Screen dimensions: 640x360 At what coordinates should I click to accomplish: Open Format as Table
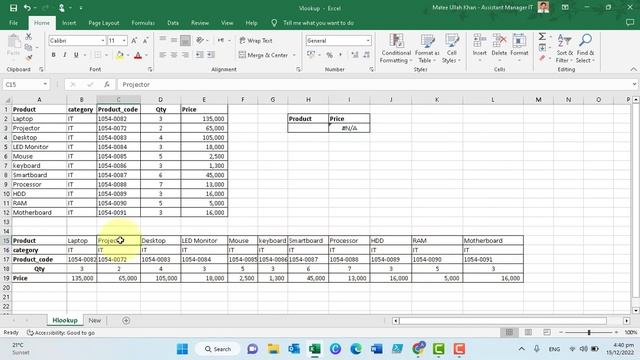[427, 48]
